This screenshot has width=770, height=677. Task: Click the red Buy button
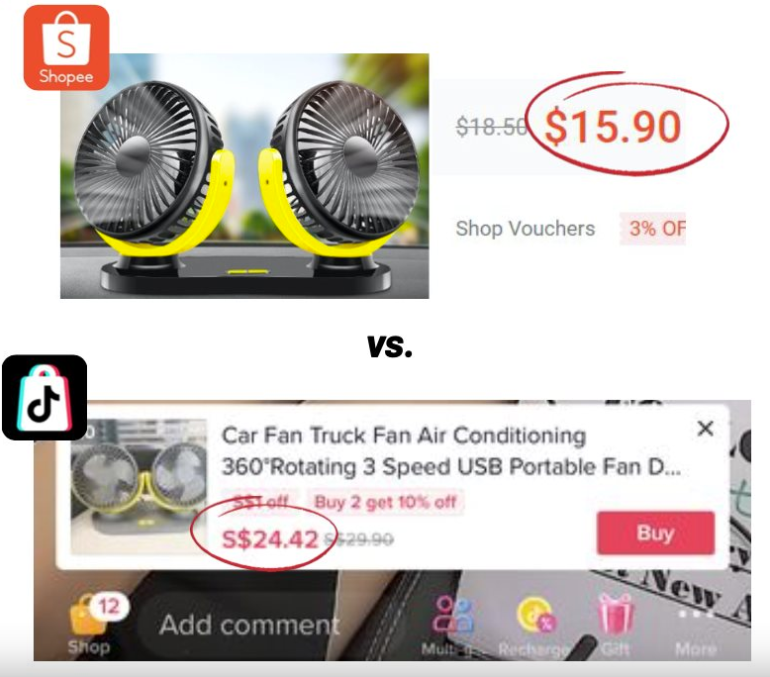656,533
